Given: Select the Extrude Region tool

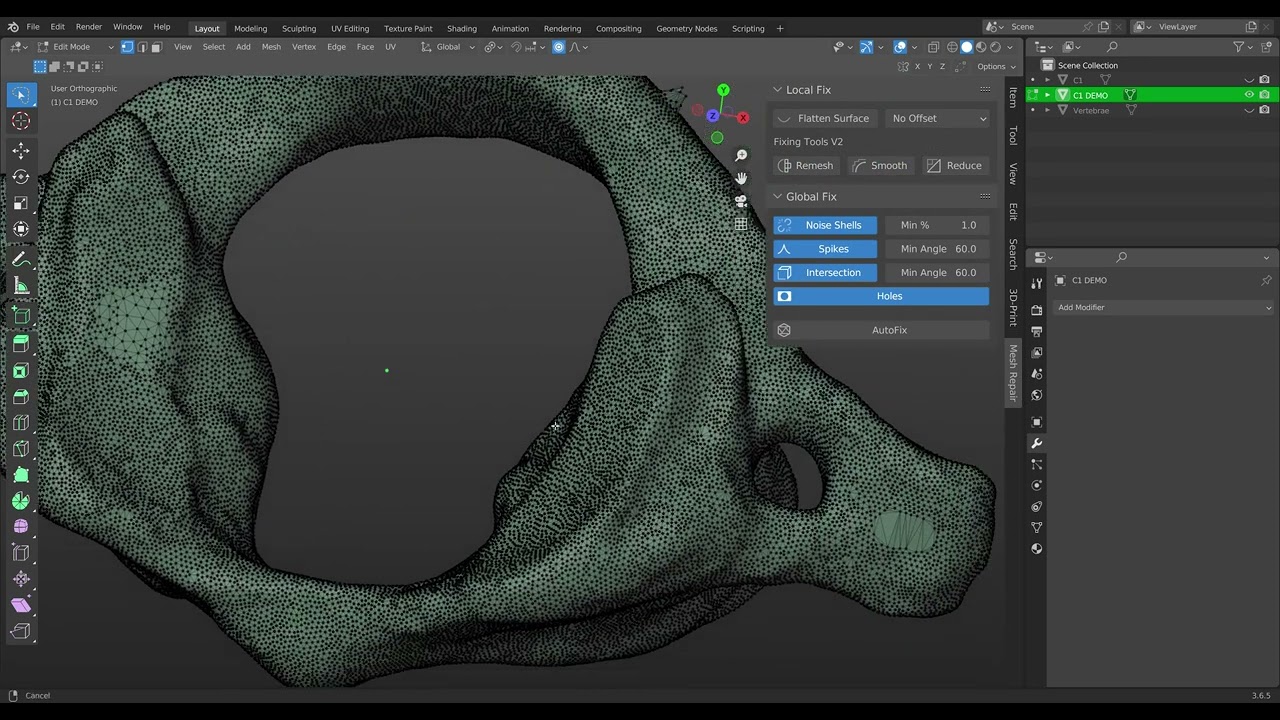Looking at the screenshot, I should point(21,344).
